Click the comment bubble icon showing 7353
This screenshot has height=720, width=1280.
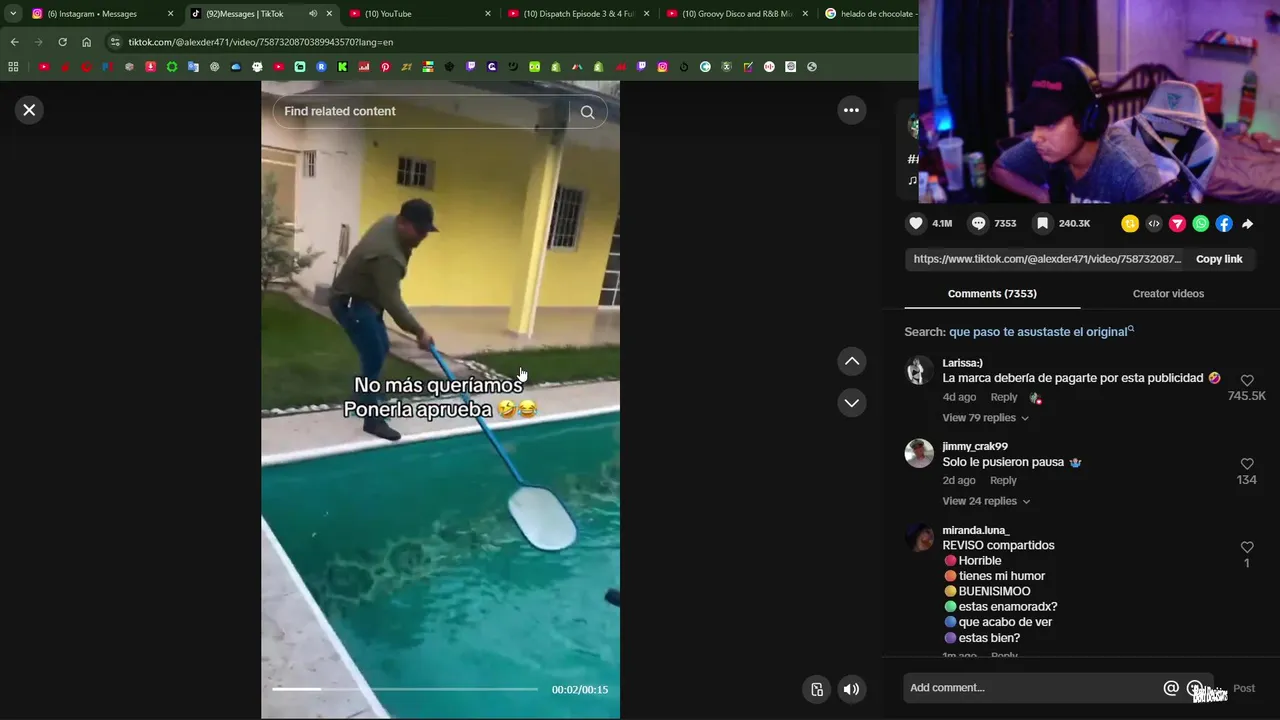(x=979, y=223)
